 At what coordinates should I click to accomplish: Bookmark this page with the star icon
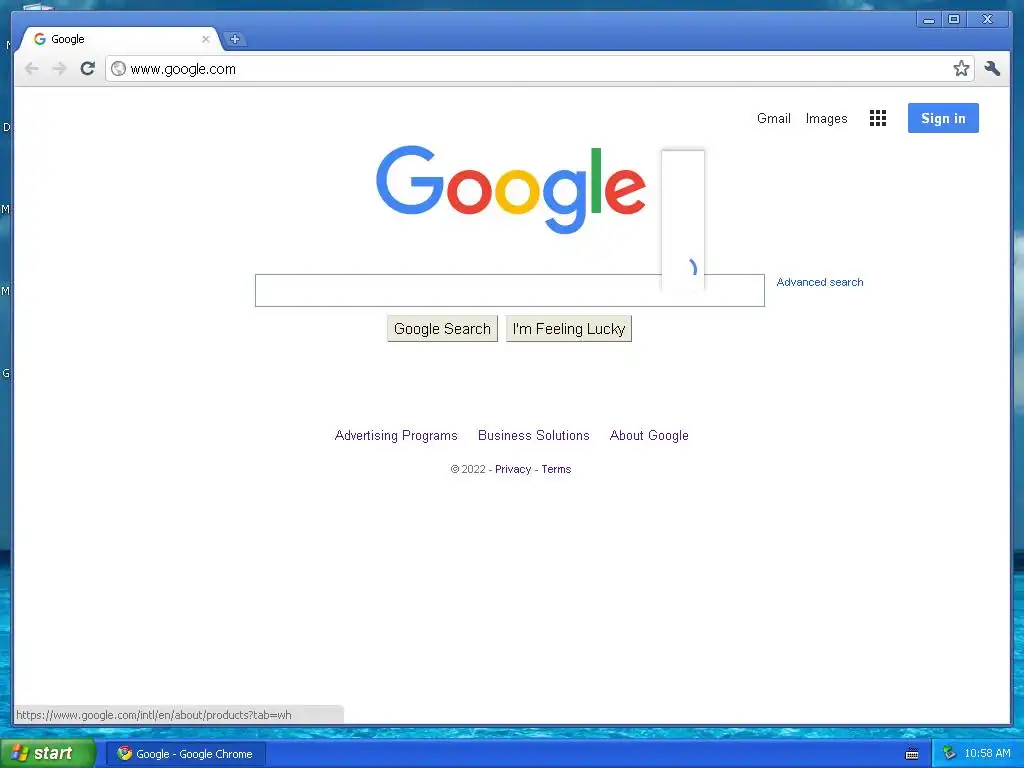point(961,69)
